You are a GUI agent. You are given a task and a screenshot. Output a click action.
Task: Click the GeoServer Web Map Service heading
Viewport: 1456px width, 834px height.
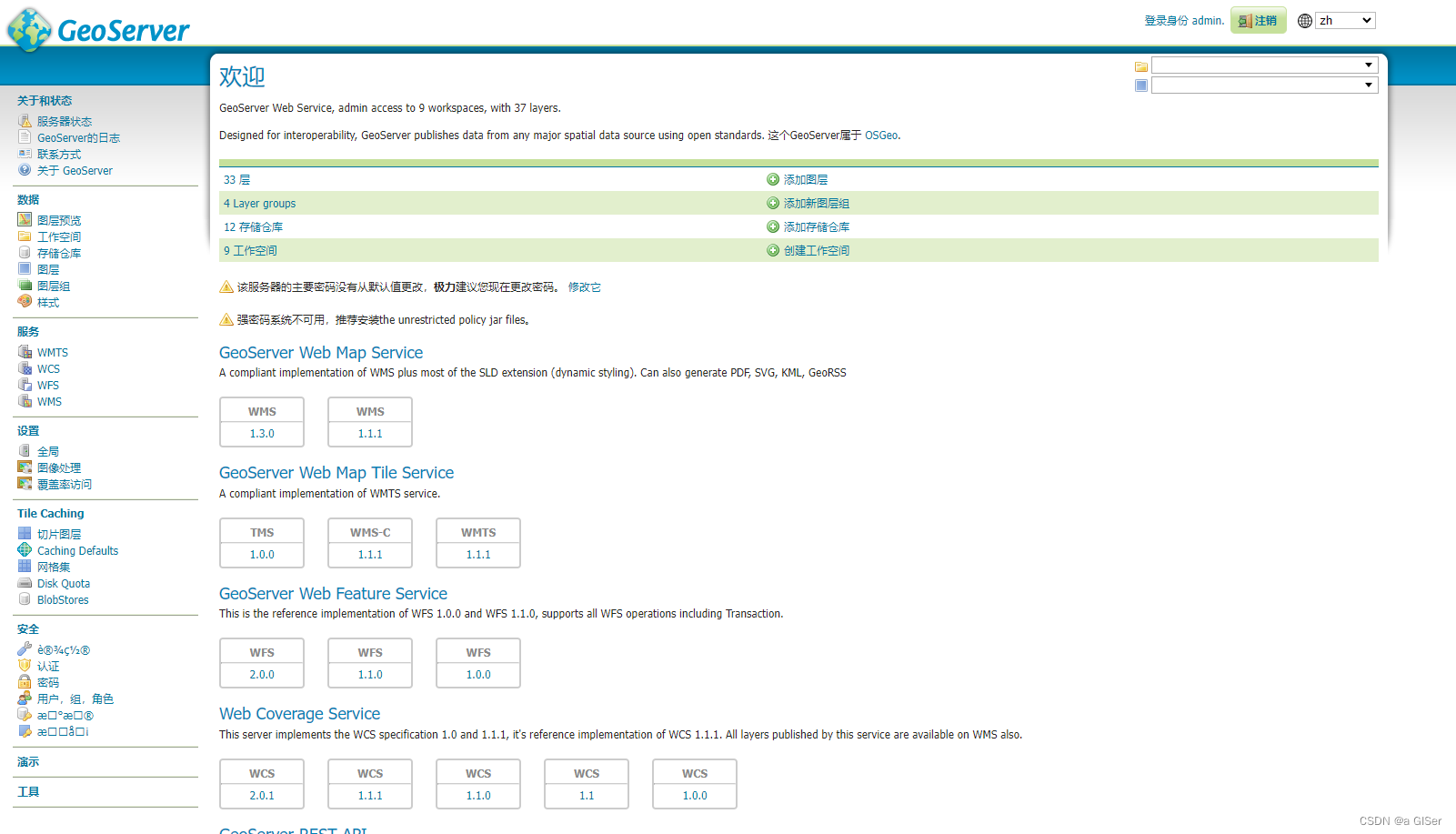click(x=321, y=352)
